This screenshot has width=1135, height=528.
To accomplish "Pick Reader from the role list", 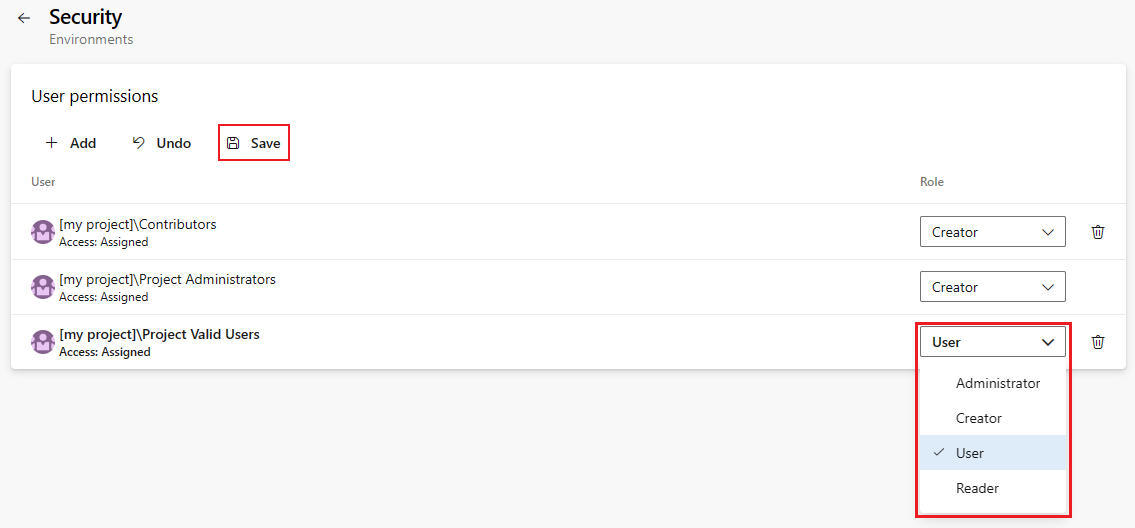I will [x=977, y=488].
